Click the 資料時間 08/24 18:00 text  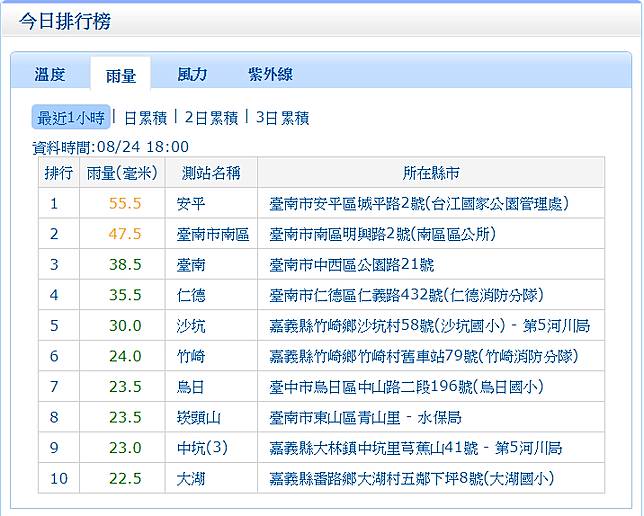click(110, 147)
